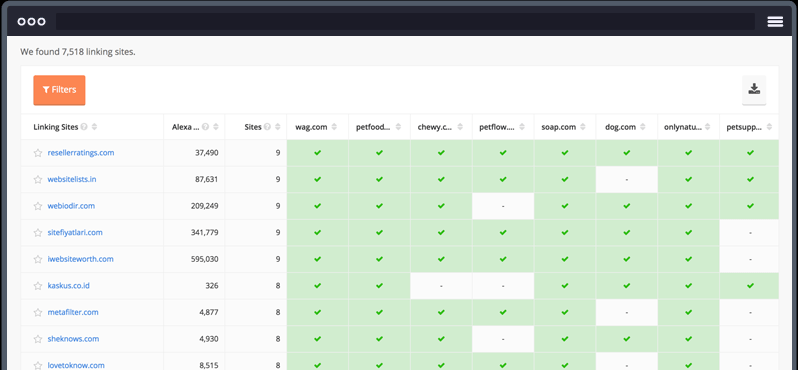The height and width of the screenshot is (370, 798).
Task: Sort by the petsupp column arrows
Action: tap(770, 127)
